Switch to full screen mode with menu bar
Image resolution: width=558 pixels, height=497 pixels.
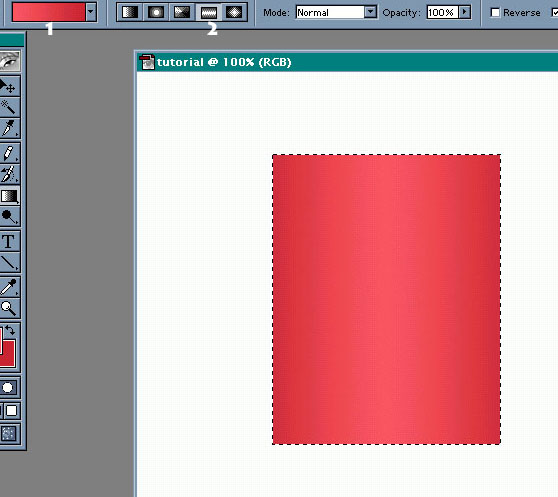click(x=11, y=411)
